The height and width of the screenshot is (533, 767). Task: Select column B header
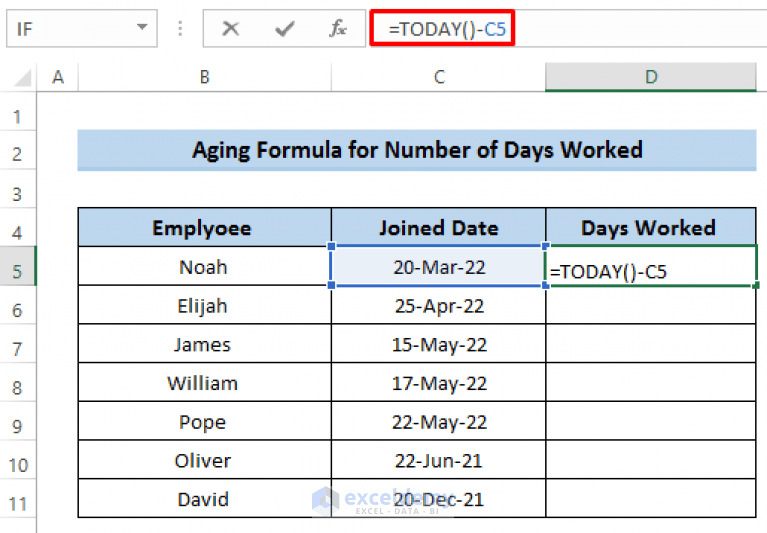204,77
